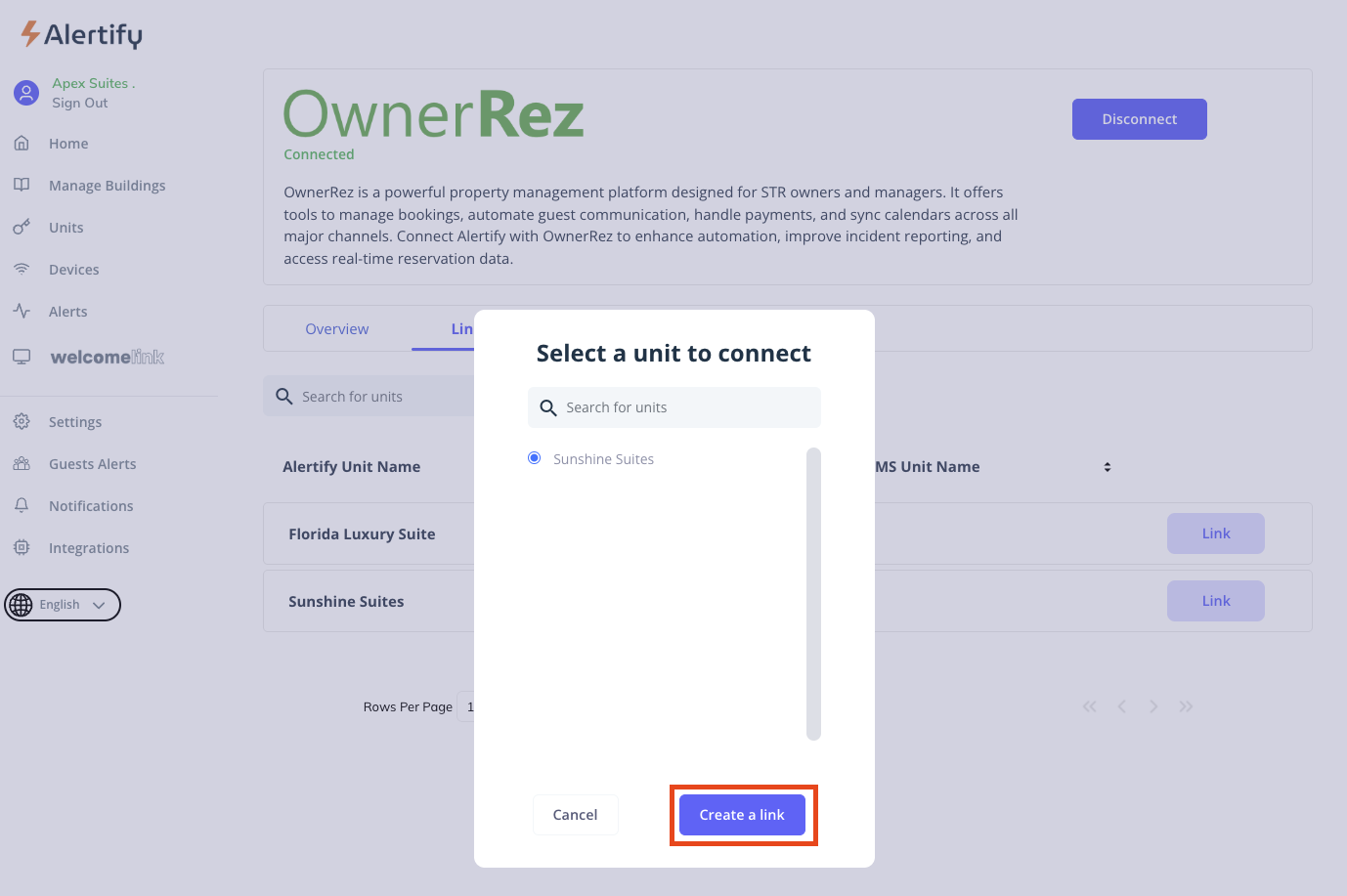
Task: Select the Sunshine Suites radio button
Action: pyautogui.click(x=535, y=458)
